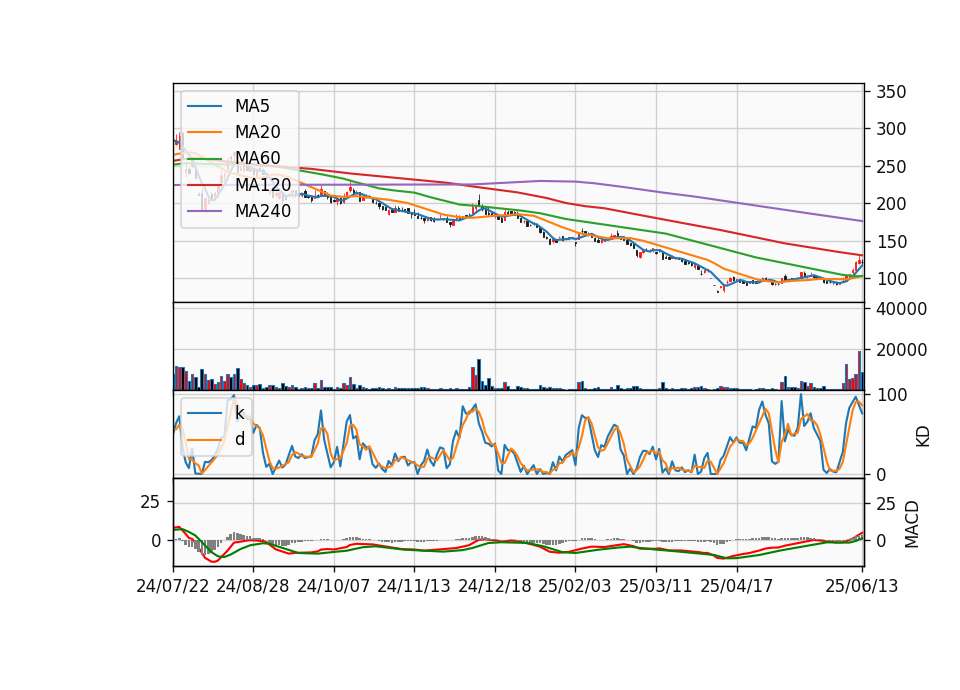
Task: Click the 24/07/22 date label
Action: point(173,586)
